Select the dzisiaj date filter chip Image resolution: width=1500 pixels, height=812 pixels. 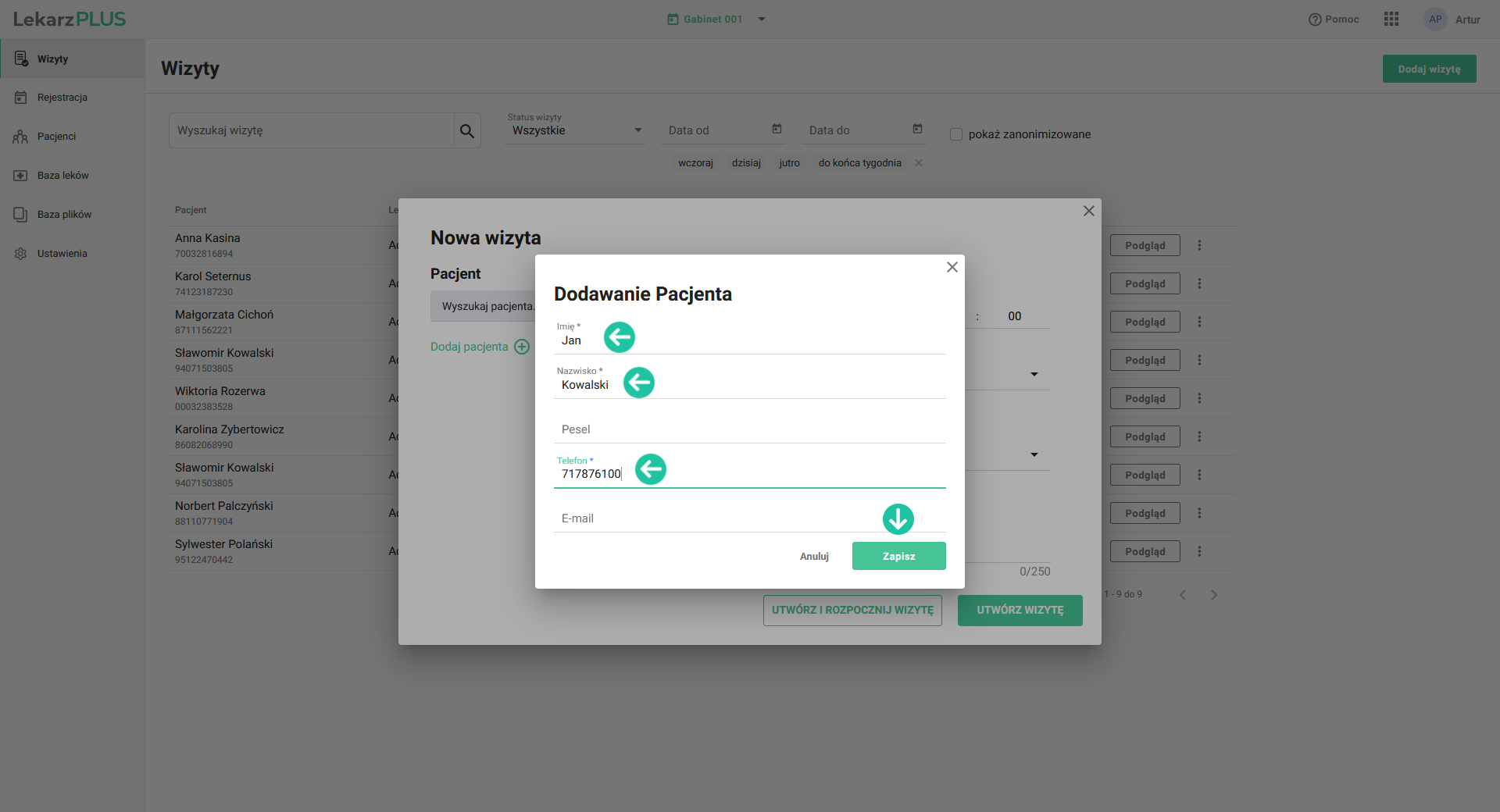pyautogui.click(x=746, y=163)
